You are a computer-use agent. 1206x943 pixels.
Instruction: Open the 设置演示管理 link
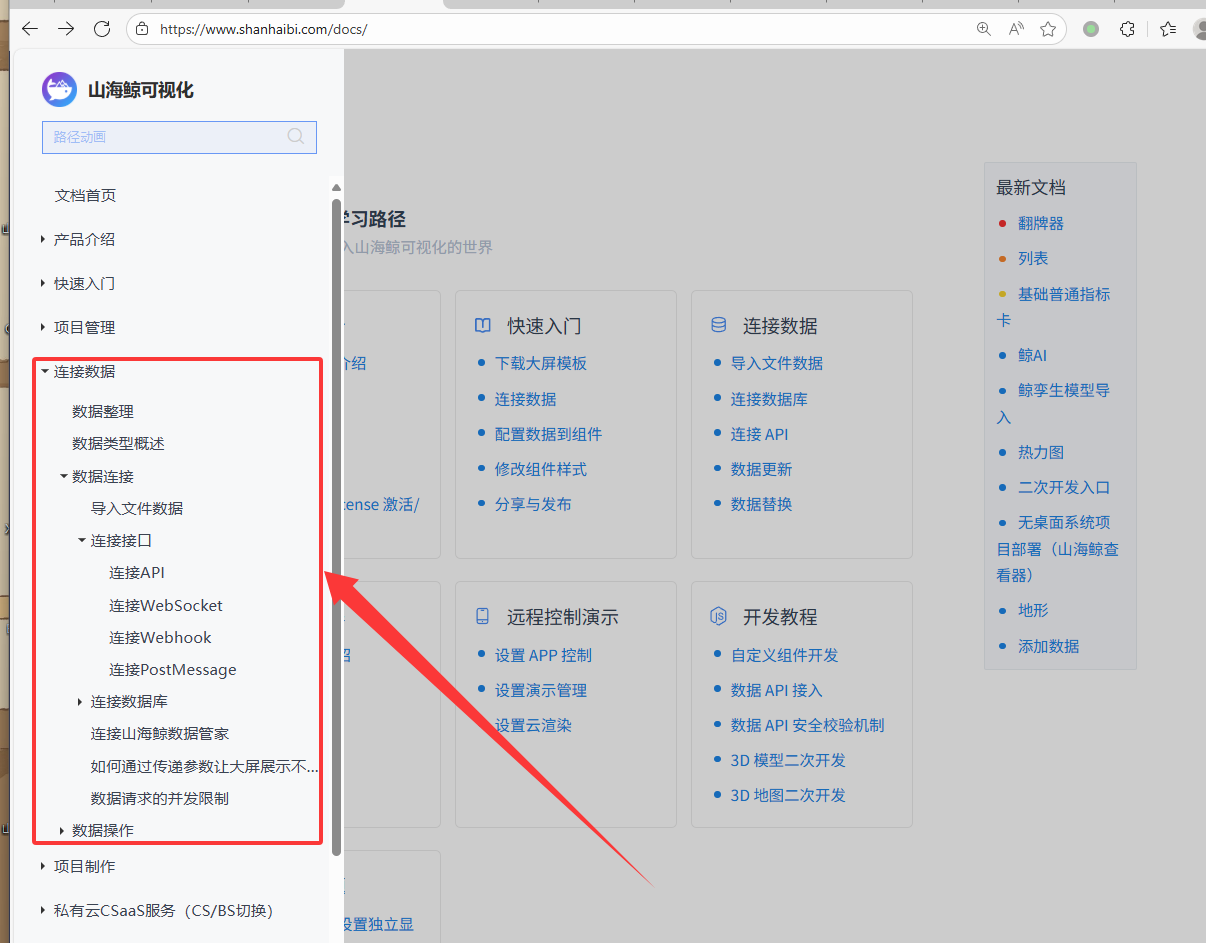click(x=541, y=690)
